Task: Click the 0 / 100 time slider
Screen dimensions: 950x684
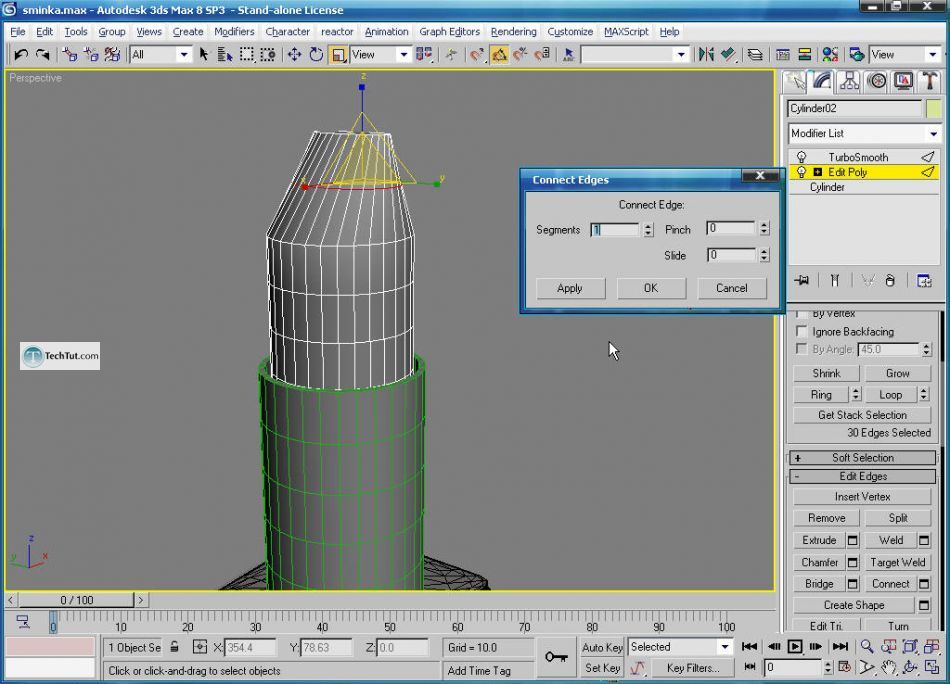Action: point(76,600)
